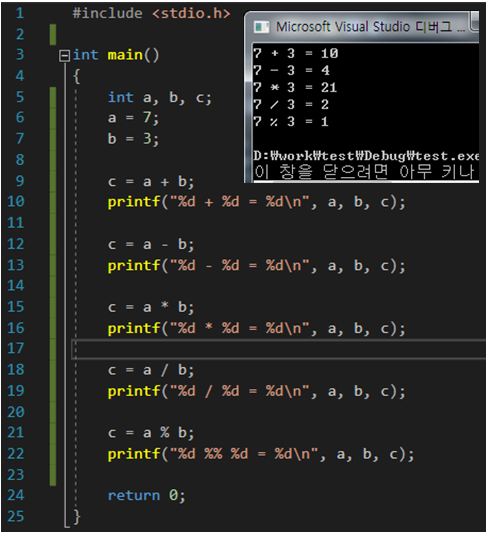Collapse the main() function outline box
487x533 pixels.
click(x=64, y=55)
